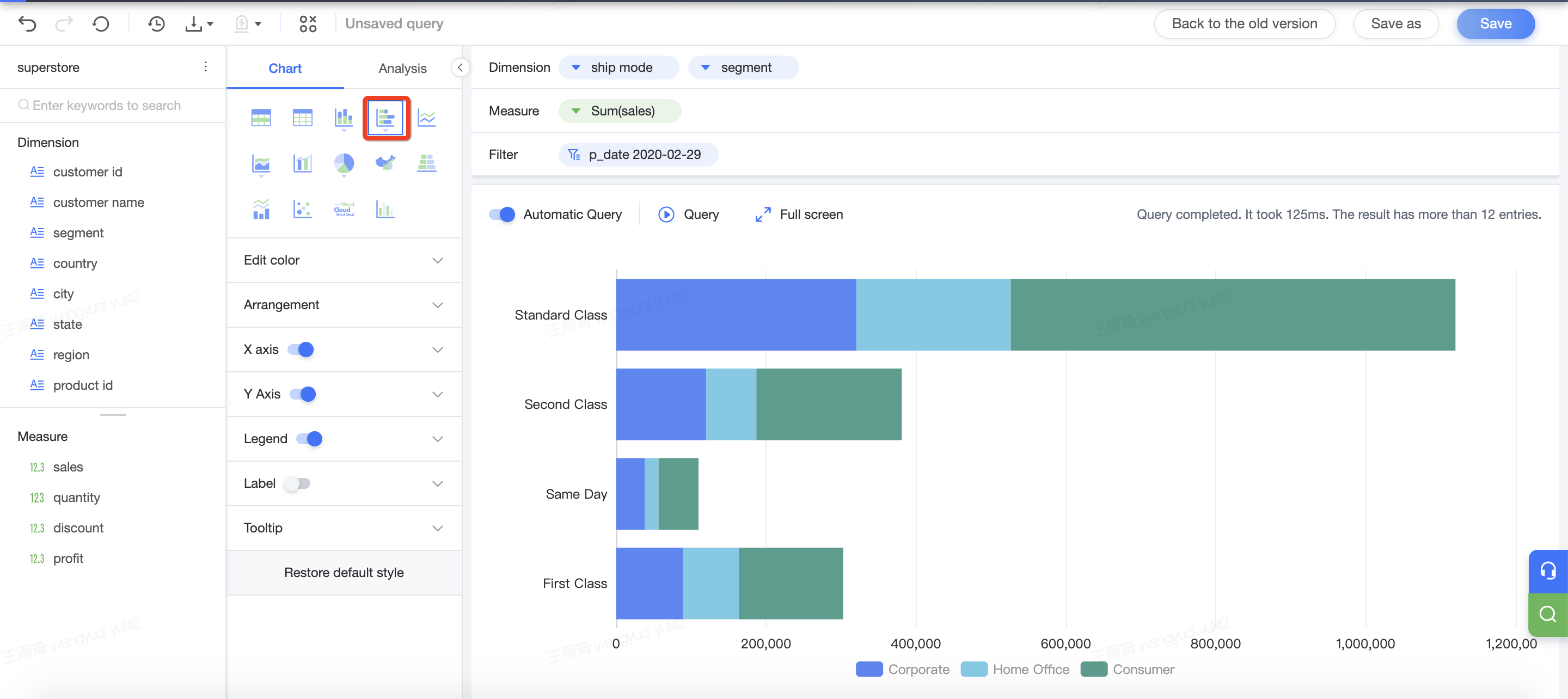Open the chart in Full screen

coord(799,214)
